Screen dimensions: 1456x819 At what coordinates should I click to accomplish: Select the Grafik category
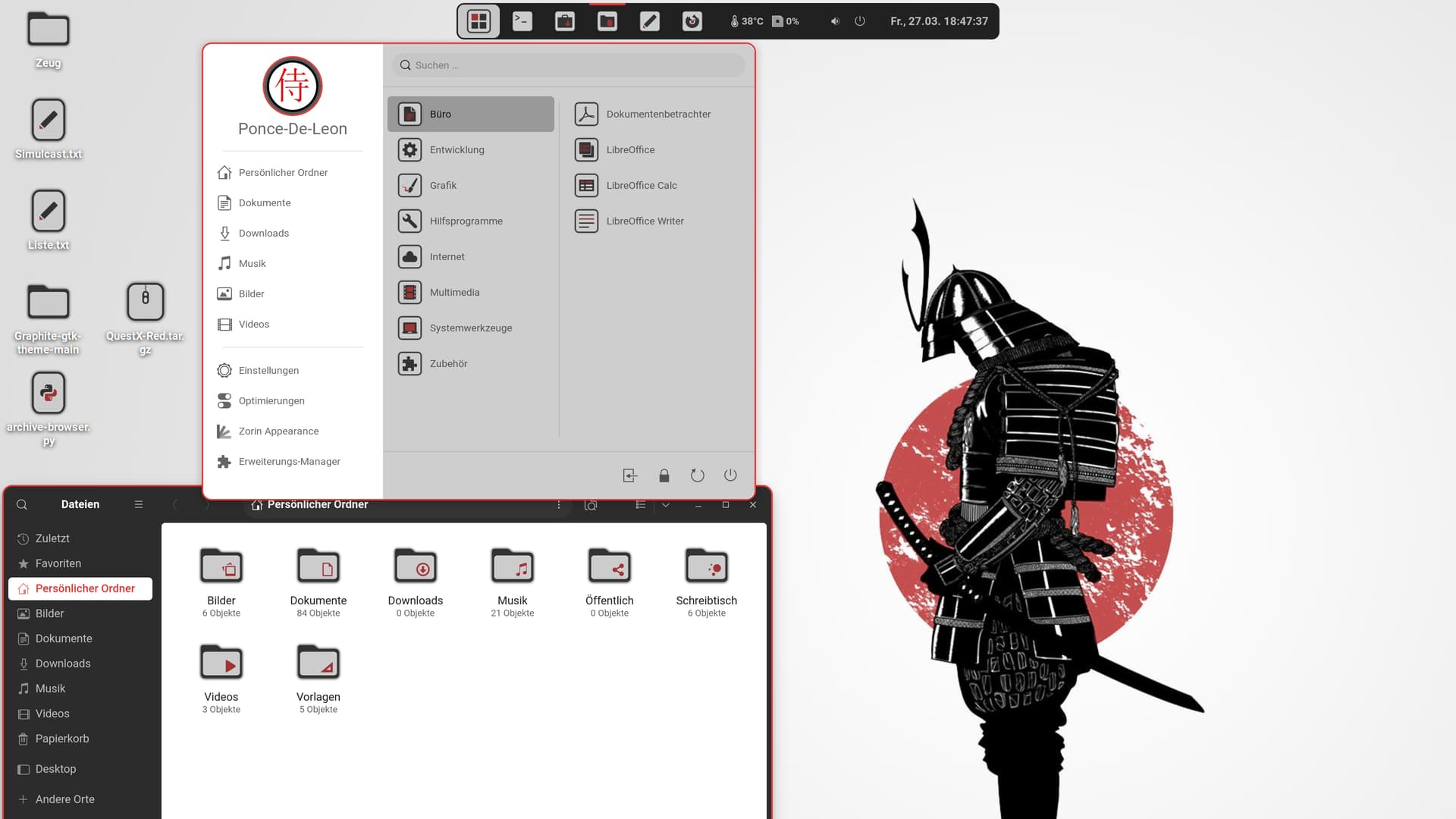pyautogui.click(x=443, y=185)
